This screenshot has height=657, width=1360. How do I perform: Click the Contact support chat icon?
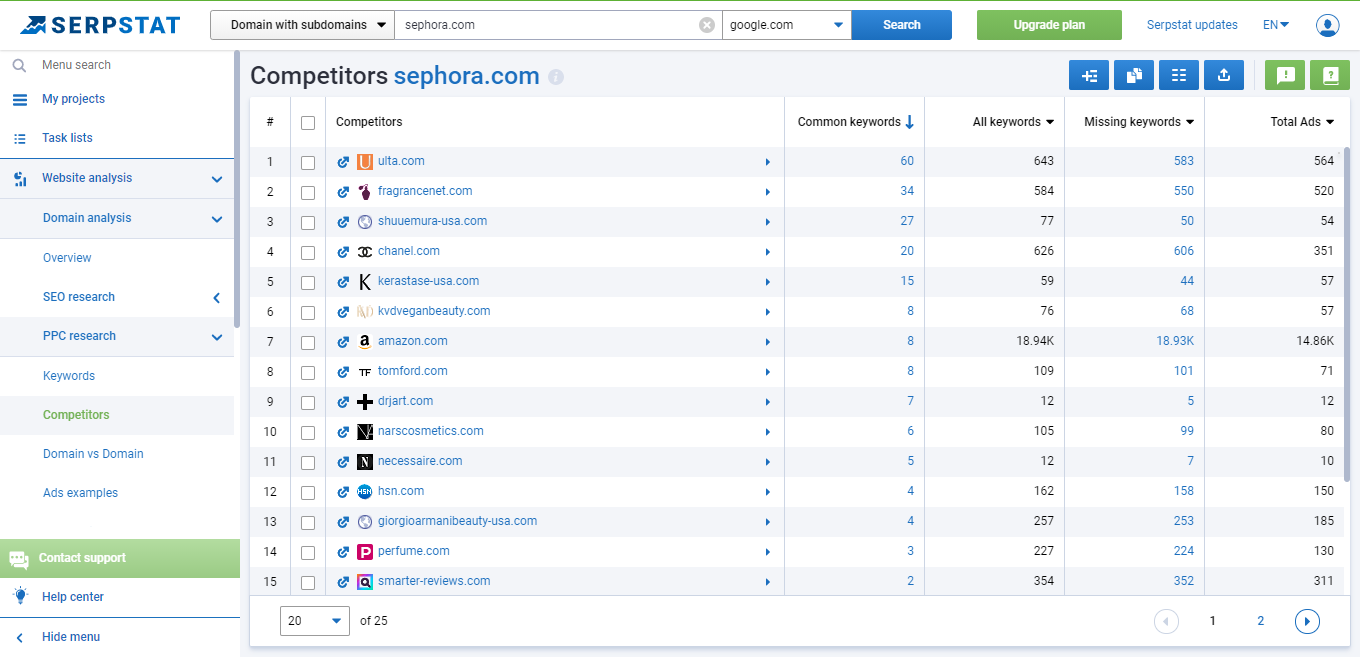pos(19,559)
